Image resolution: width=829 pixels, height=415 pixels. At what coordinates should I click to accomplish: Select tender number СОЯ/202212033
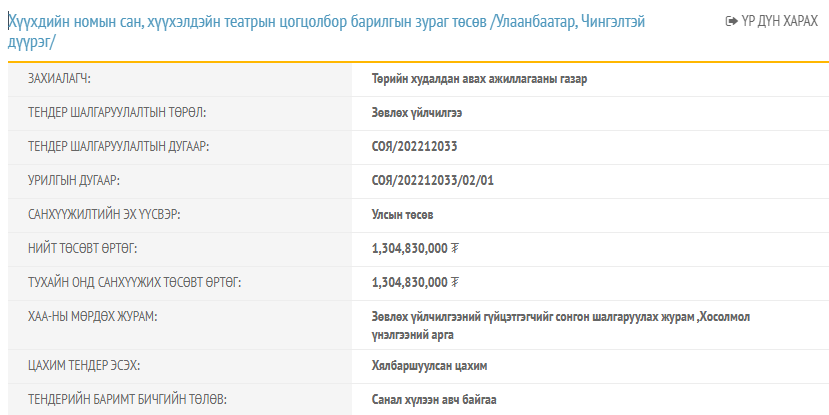click(414, 147)
